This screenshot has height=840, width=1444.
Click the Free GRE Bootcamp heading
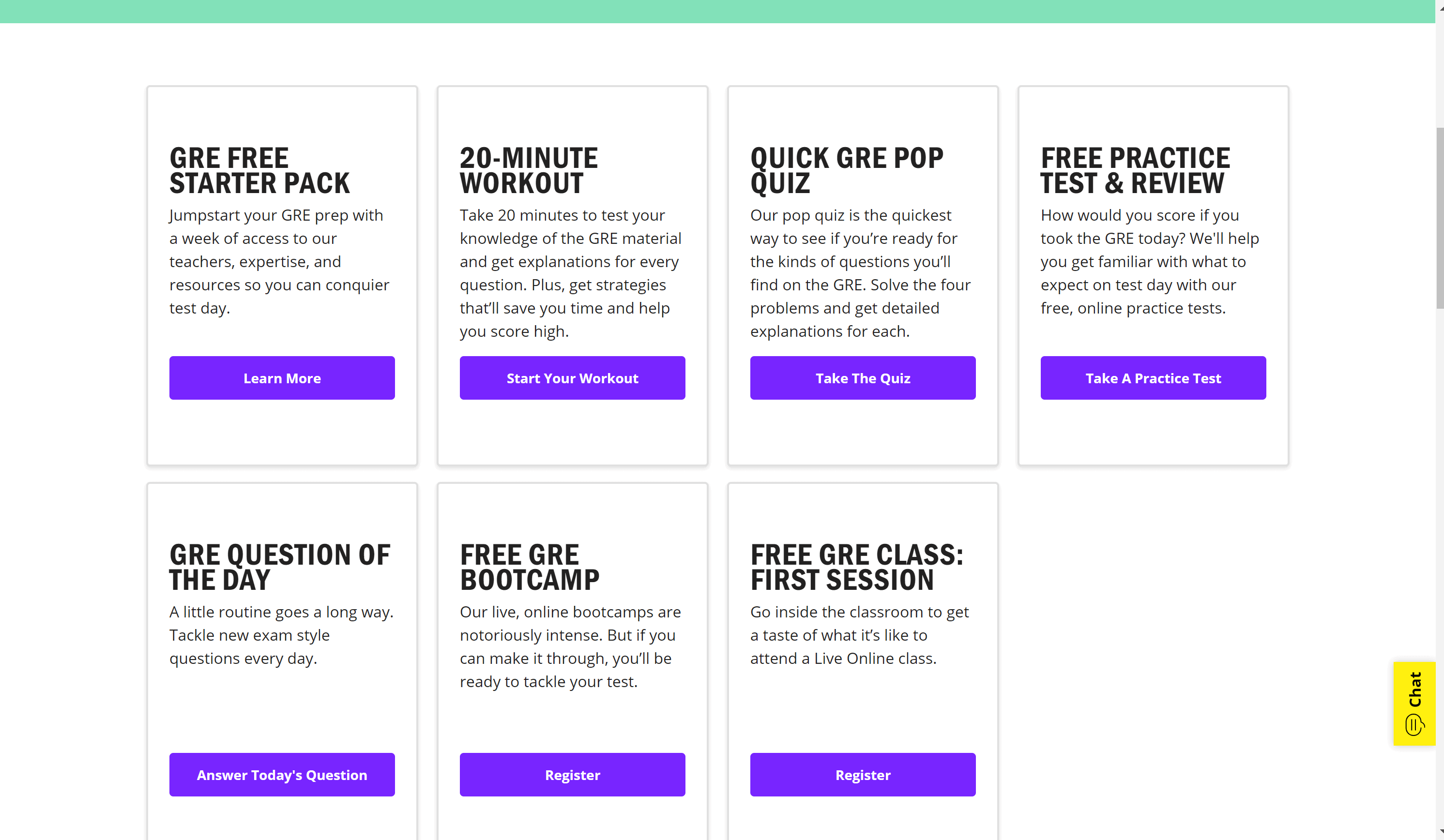point(530,568)
